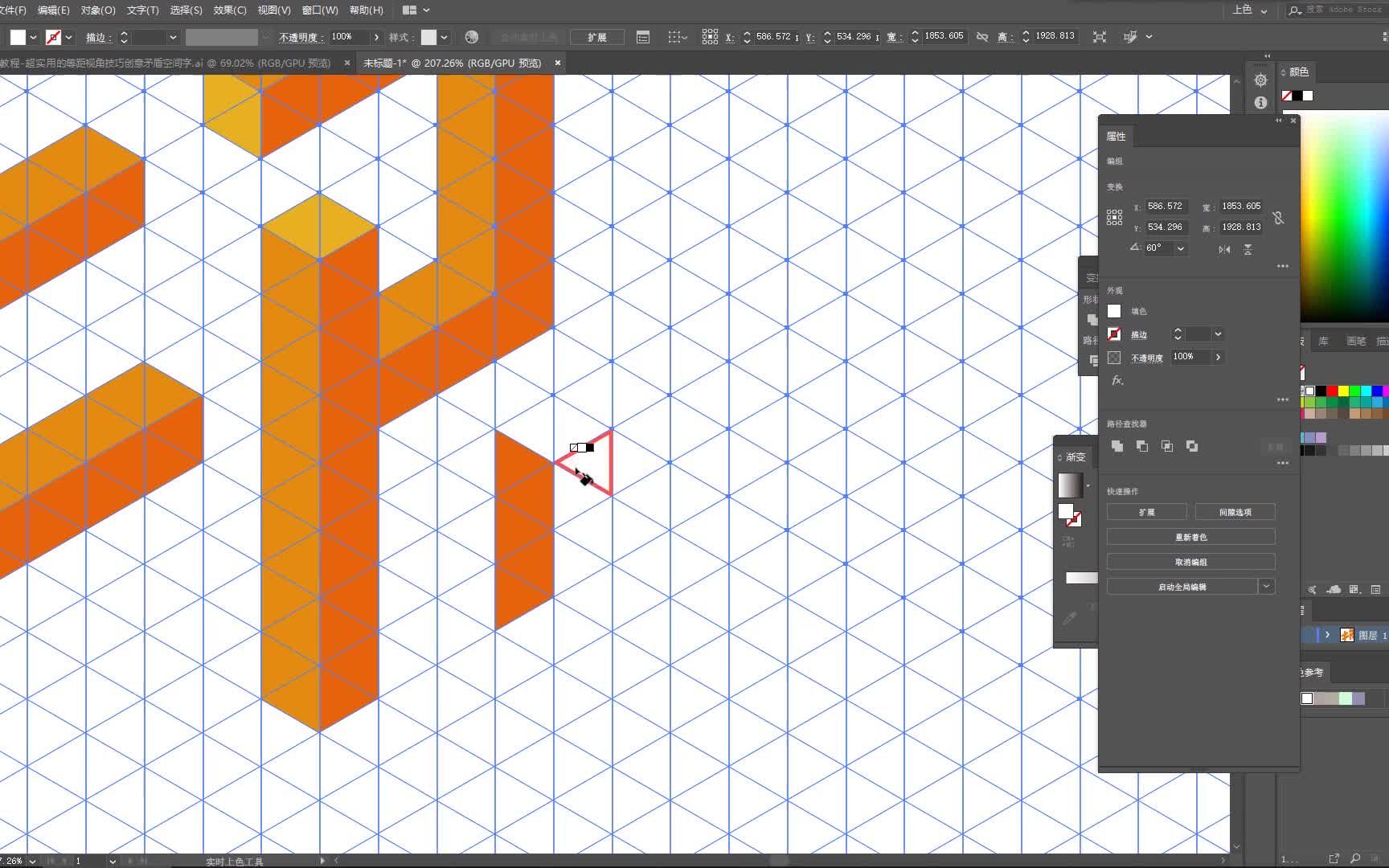Open the 文字(T) menu
The image size is (1389, 868).
[142, 10]
